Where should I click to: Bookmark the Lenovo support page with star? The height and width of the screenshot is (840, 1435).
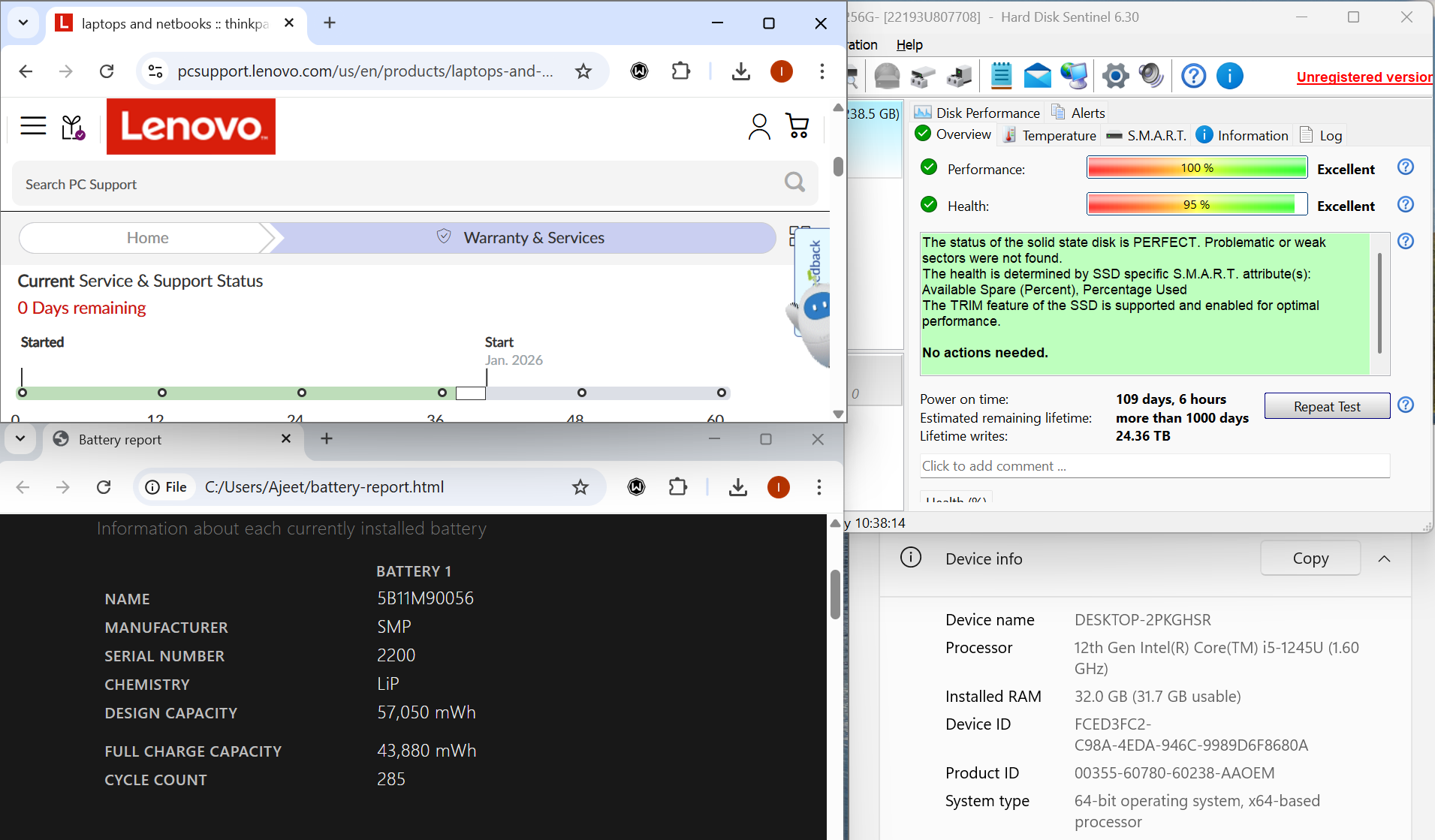pos(583,71)
